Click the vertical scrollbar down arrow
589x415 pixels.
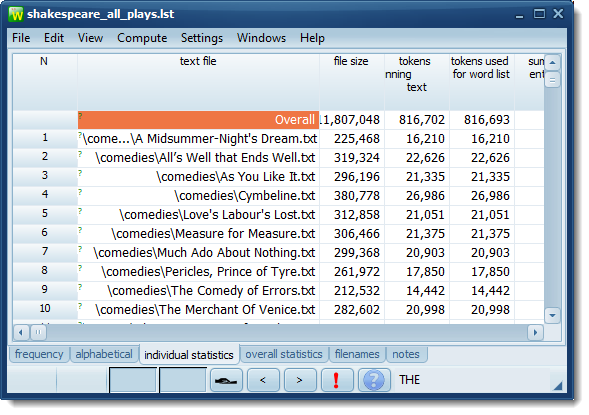coord(552,315)
